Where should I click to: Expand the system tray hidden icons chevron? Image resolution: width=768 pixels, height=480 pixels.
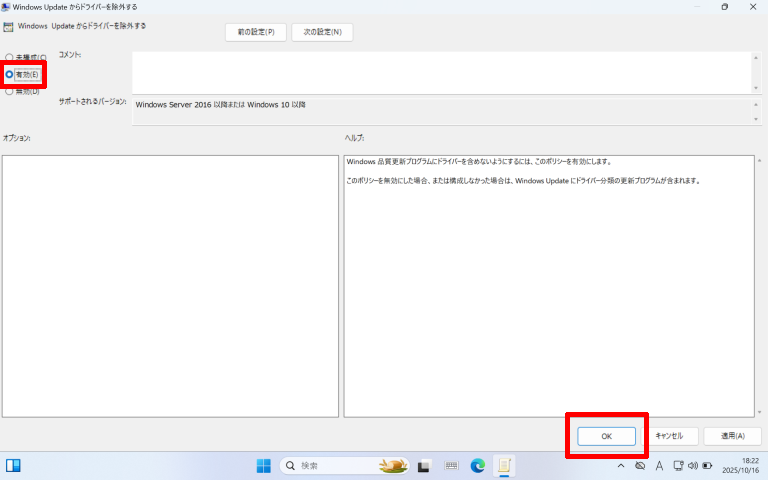[x=620, y=466]
